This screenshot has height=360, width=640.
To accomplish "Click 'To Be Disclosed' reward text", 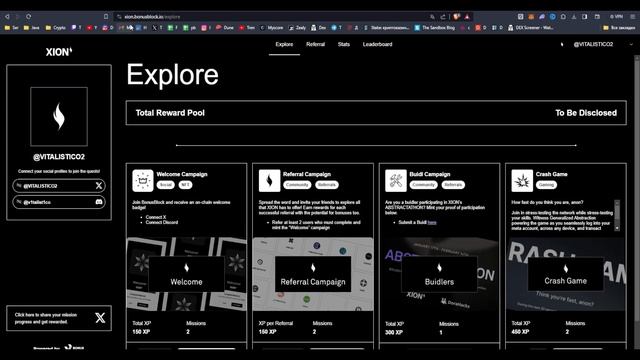I will click(x=586, y=113).
